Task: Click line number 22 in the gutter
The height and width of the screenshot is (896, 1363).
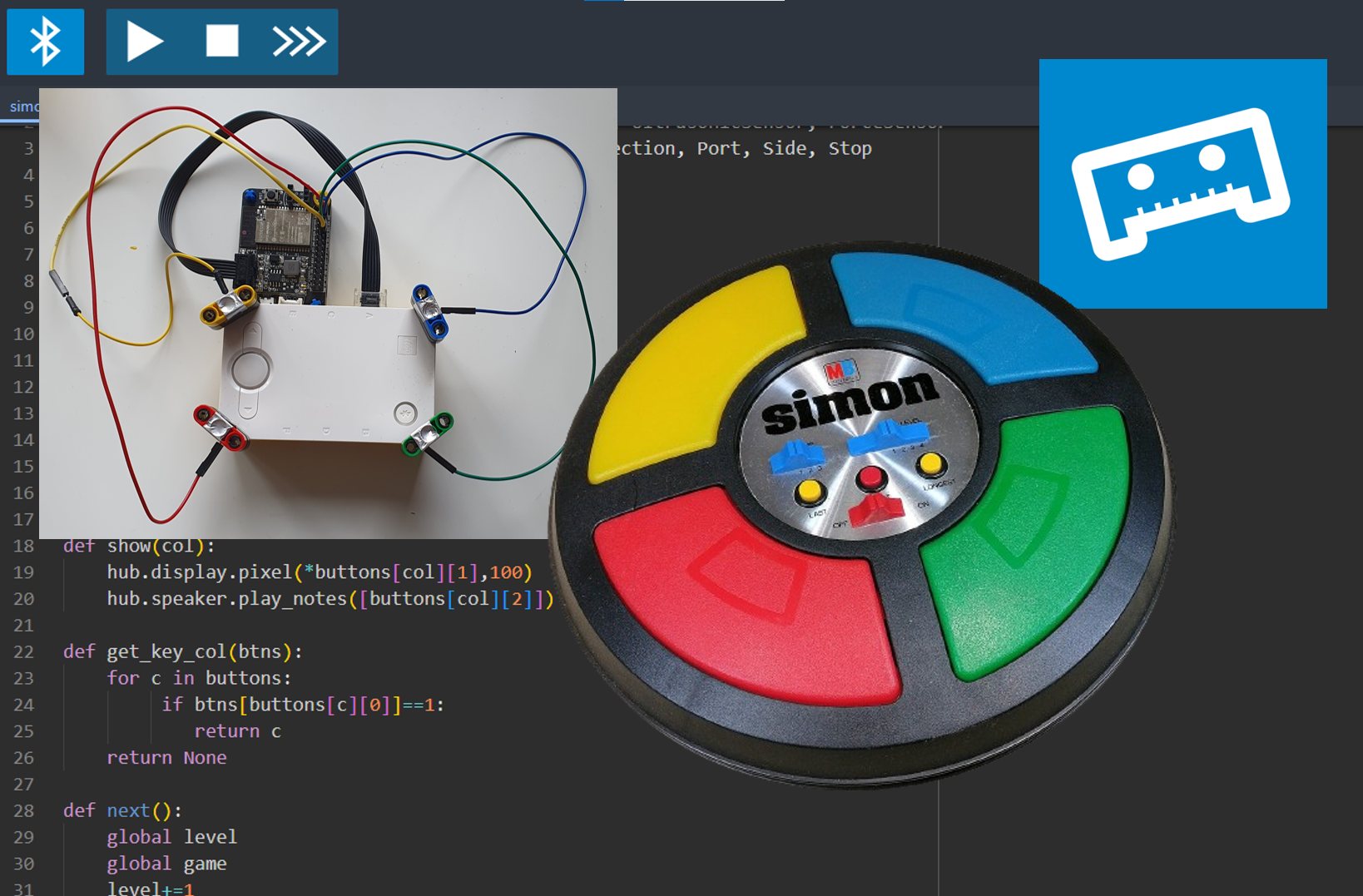Action: point(23,651)
